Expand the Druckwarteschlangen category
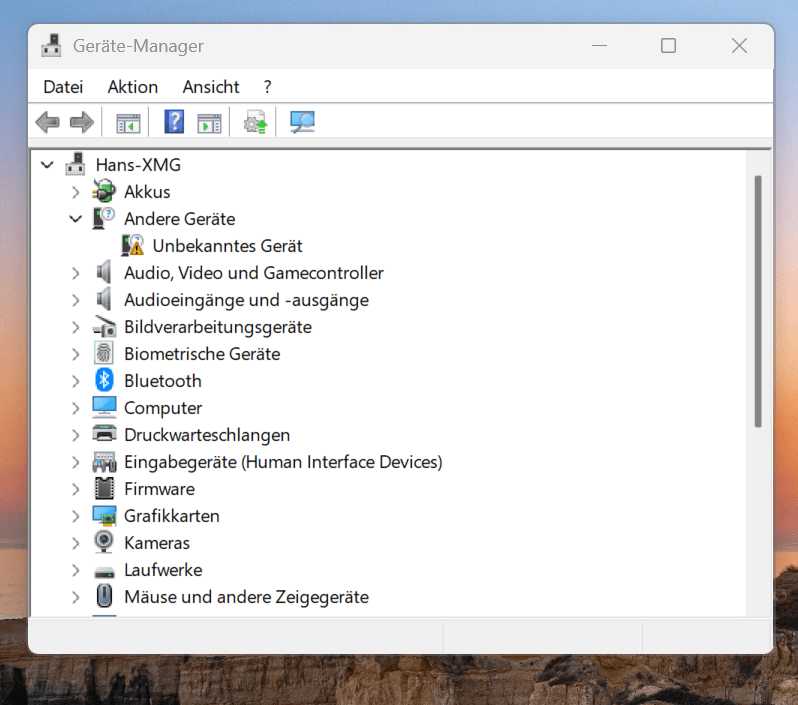This screenshot has height=705, width=798. [x=76, y=435]
